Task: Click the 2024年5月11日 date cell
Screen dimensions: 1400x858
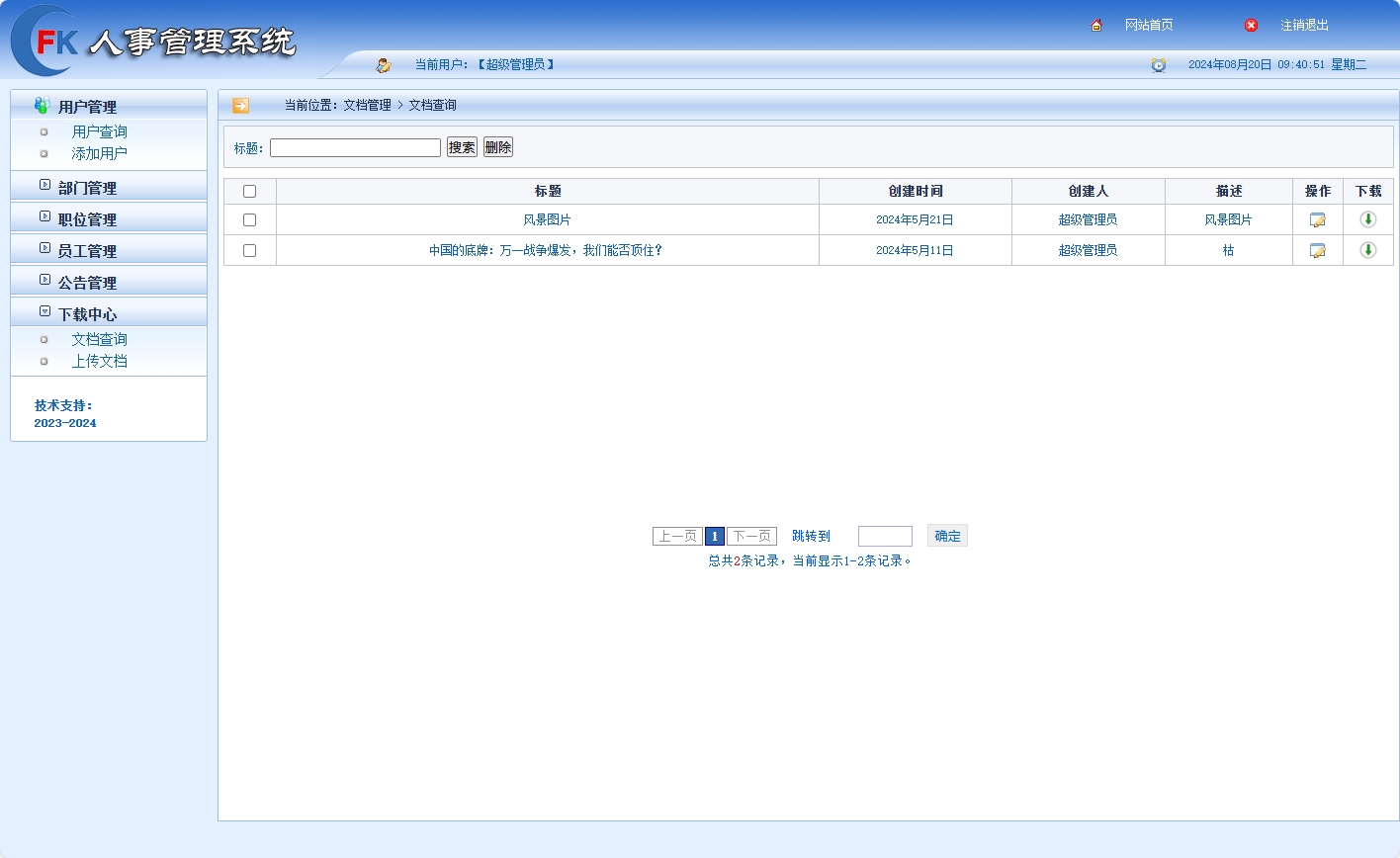Action: tap(915, 250)
